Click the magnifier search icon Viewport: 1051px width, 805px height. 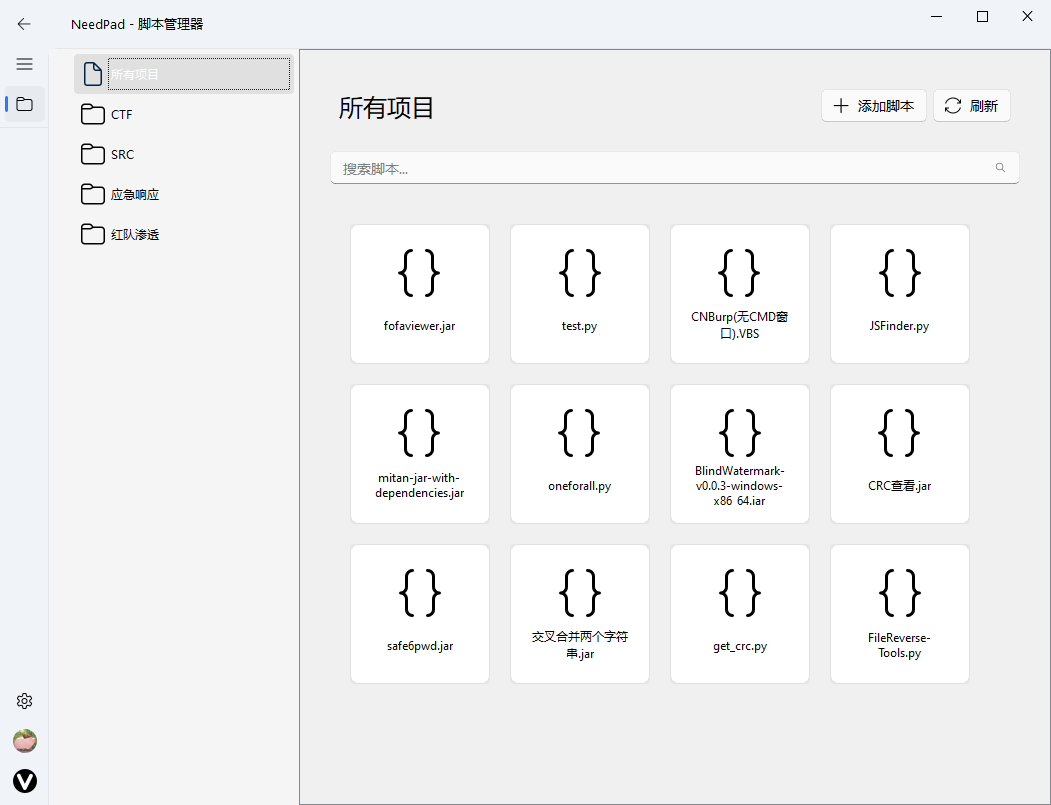tap(1000, 168)
